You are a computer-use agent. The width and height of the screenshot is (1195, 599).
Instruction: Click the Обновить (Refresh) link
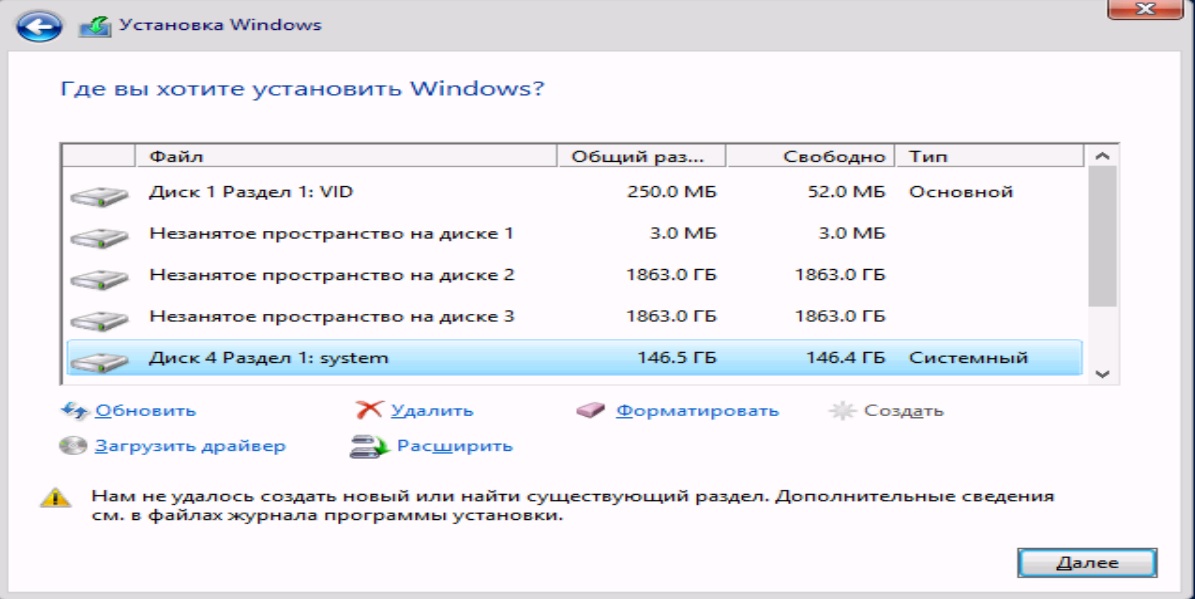145,411
